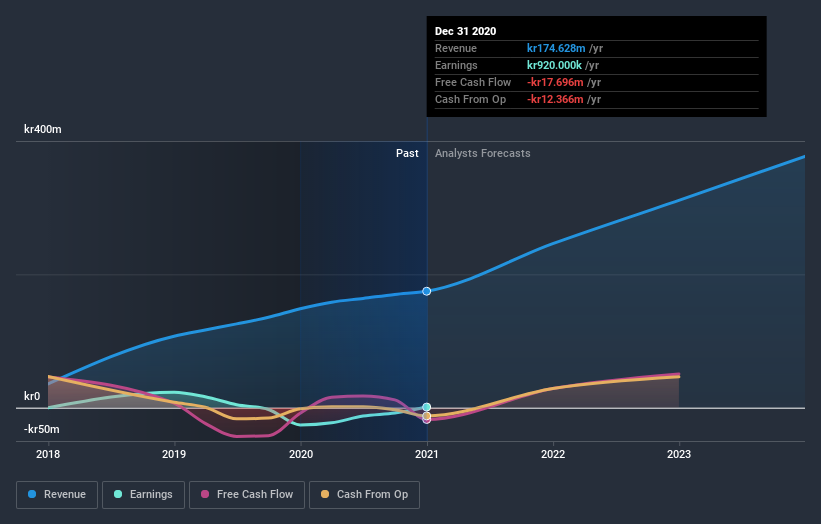The image size is (821, 524).
Task: Click the 2022 x-axis label
Action: pos(553,454)
